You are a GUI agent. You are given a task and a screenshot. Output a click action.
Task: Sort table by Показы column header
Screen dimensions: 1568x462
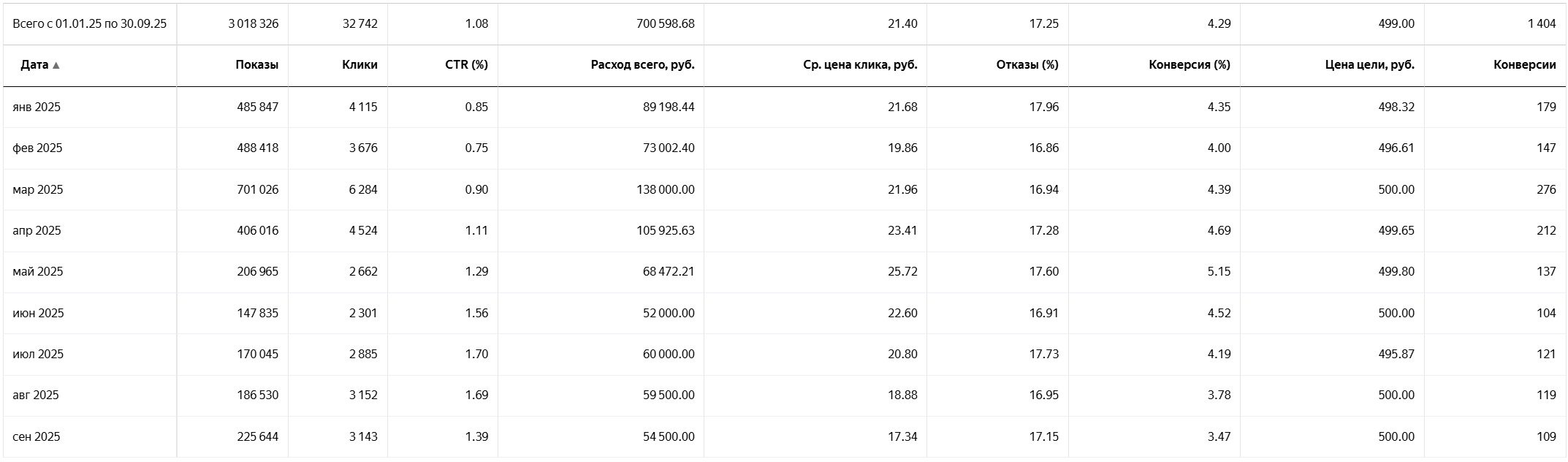[256, 65]
